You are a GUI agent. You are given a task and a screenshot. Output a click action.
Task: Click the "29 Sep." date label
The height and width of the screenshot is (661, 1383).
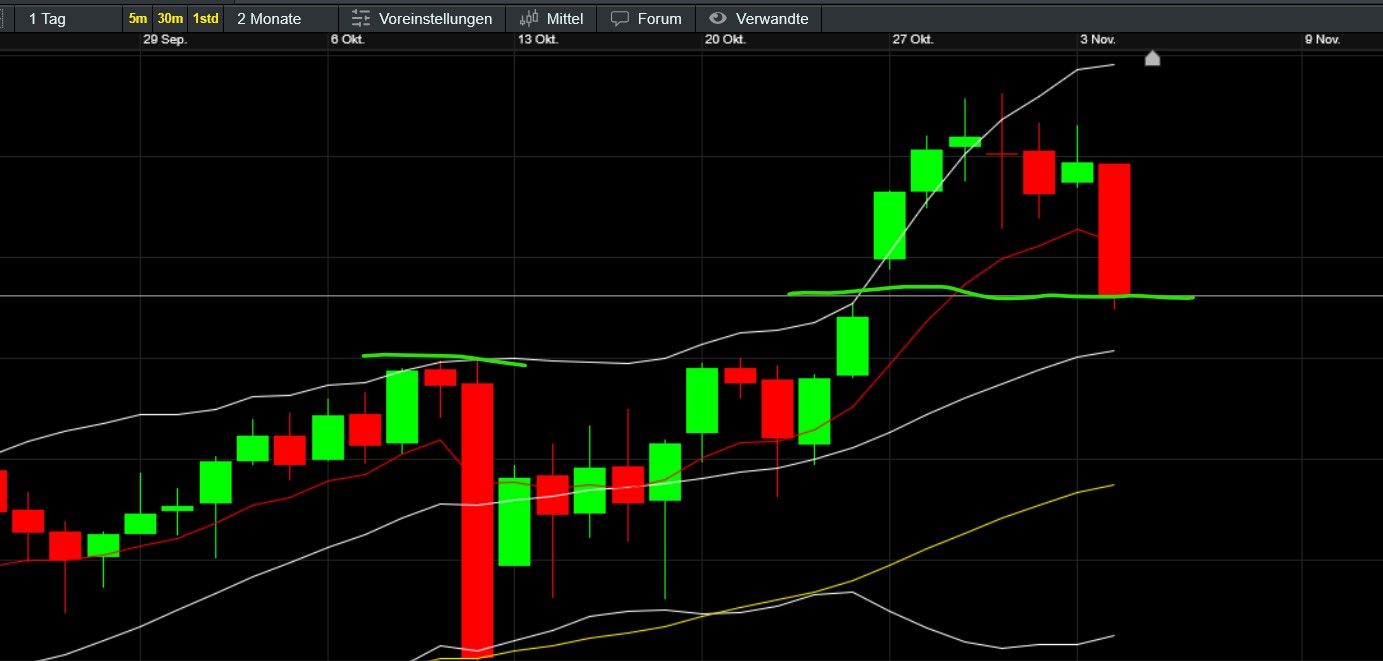165,39
